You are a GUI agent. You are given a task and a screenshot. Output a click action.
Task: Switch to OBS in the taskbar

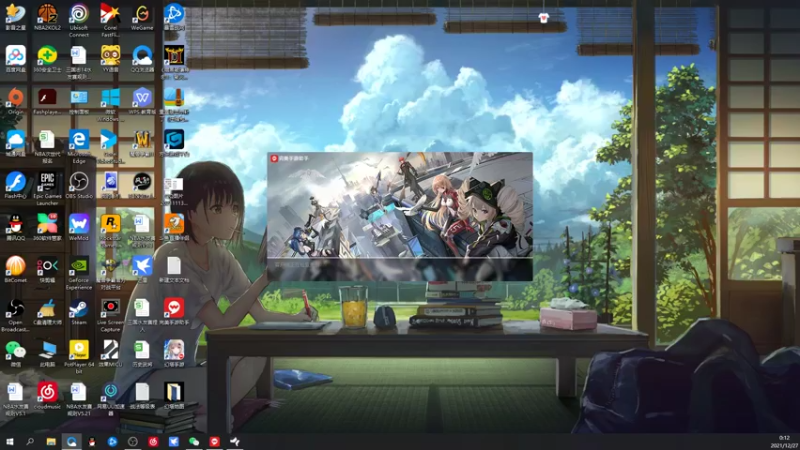pyautogui.click(x=133, y=441)
